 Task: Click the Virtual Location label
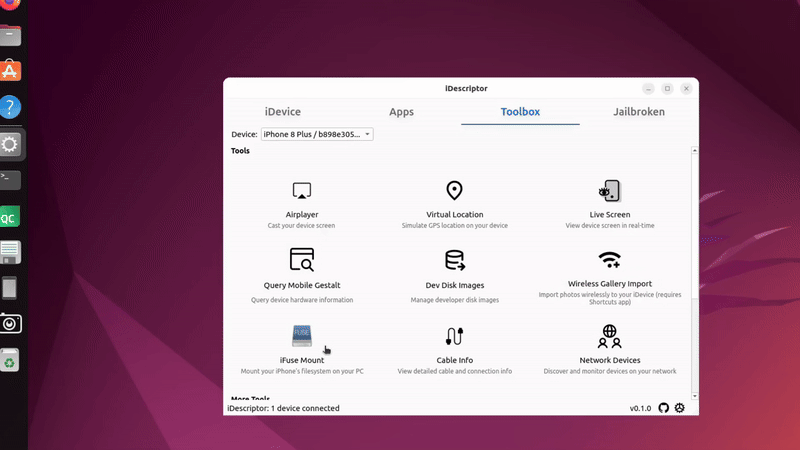click(x=455, y=215)
